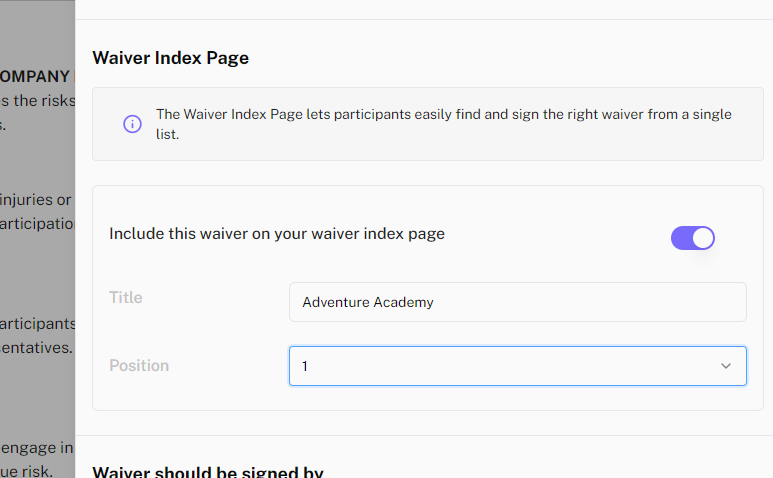Click the 'Include this waiver' label text
This screenshot has width=773, height=478.
(276, 234)
